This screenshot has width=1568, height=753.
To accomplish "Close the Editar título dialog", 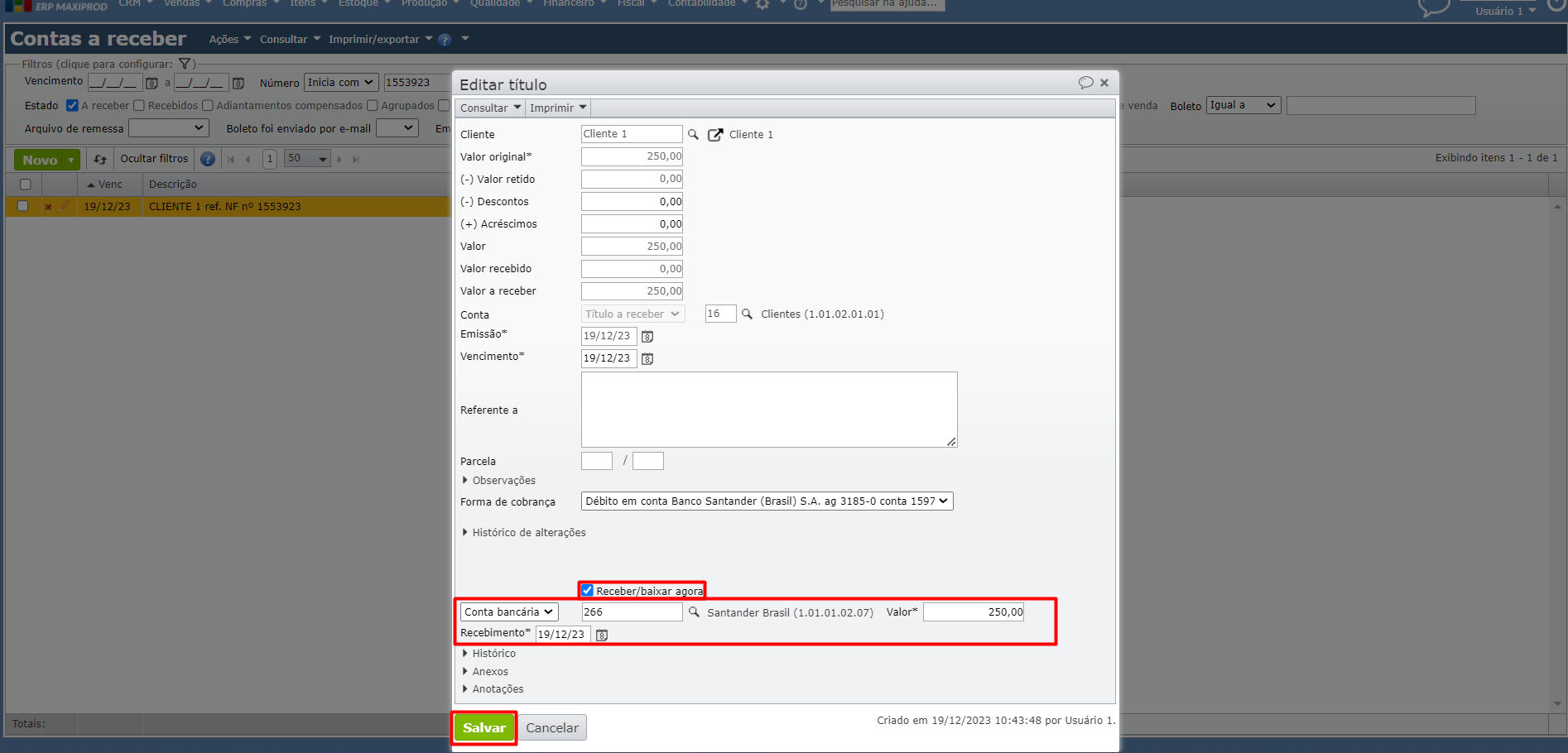I will pos(1104,83).
